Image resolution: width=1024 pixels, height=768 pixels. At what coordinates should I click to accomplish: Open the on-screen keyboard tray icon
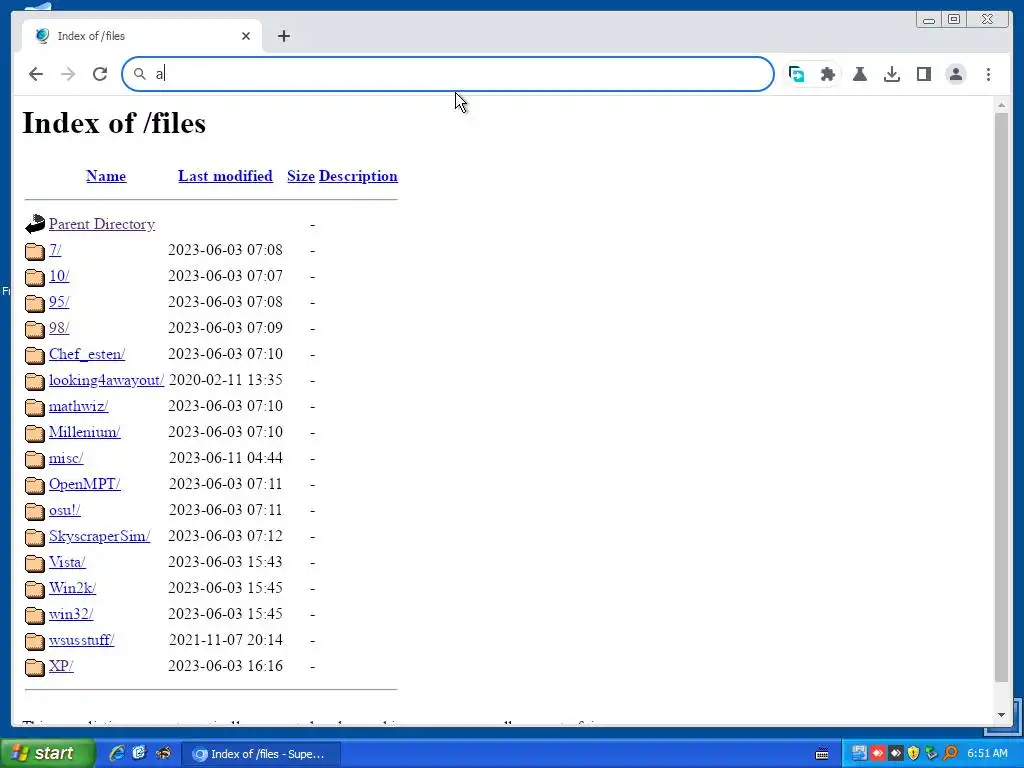click(822, 754)
